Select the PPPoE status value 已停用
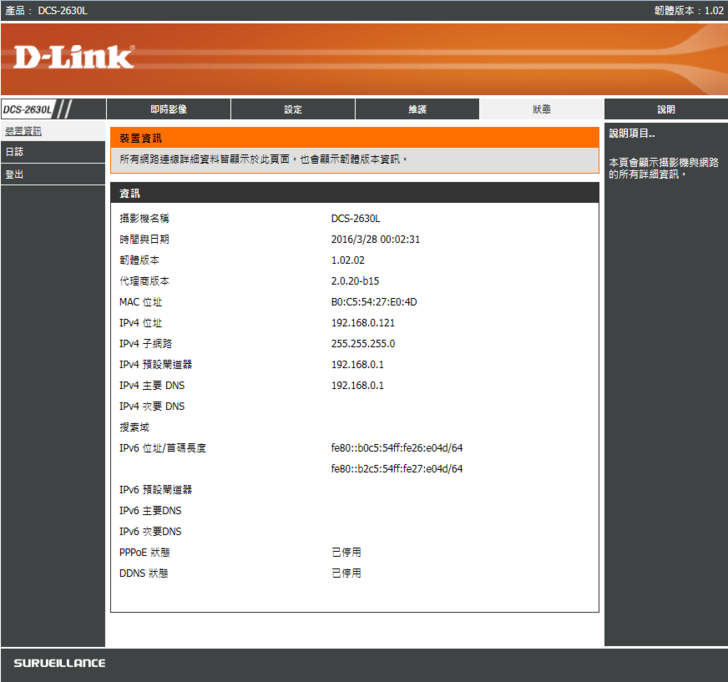Screen dimensions: 728x682 (x=346, y=552)
